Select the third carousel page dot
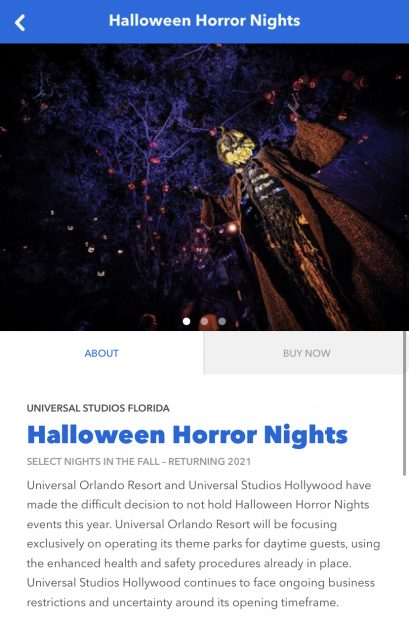 click(x=222, y=321)
